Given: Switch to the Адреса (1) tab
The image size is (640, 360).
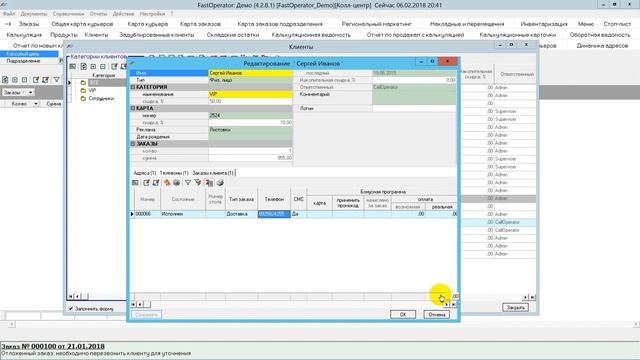Looking at the screenshot, I should (x=145, y=173).
